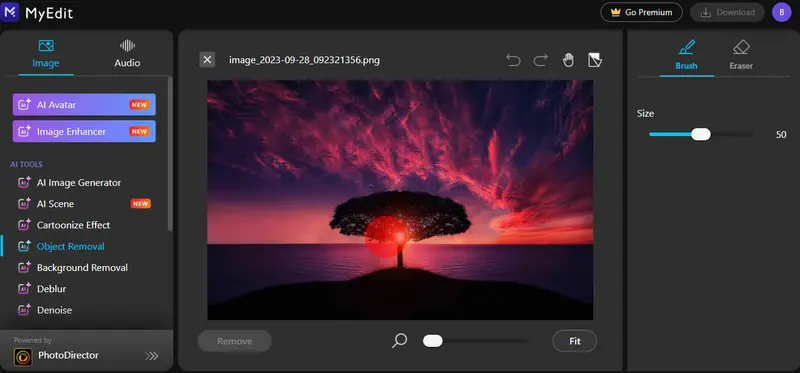Click the Object Removal icon
The image size is (800, 373).
click(x=24, y=246)
